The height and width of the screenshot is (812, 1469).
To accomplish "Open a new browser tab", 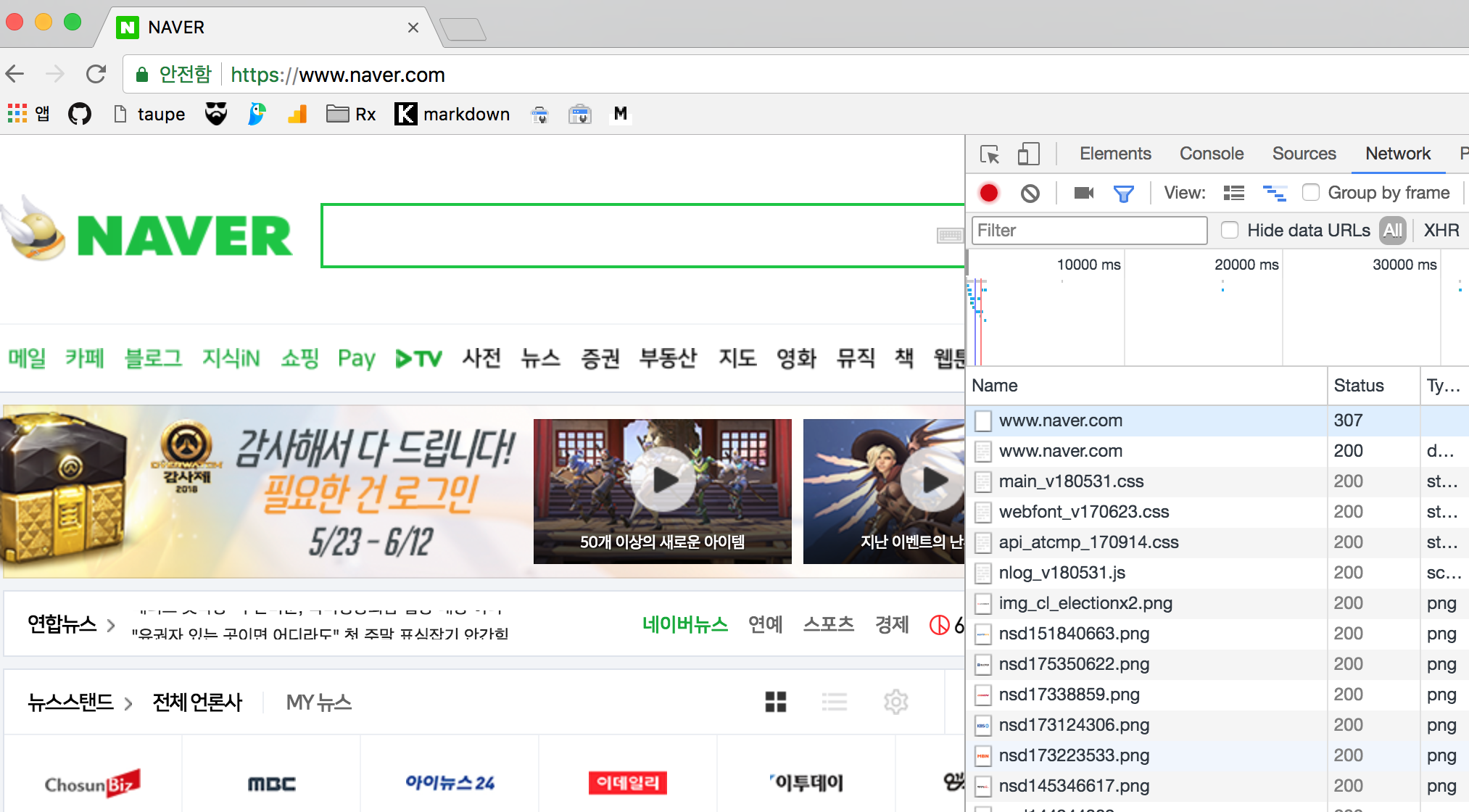I will (463, 29).
